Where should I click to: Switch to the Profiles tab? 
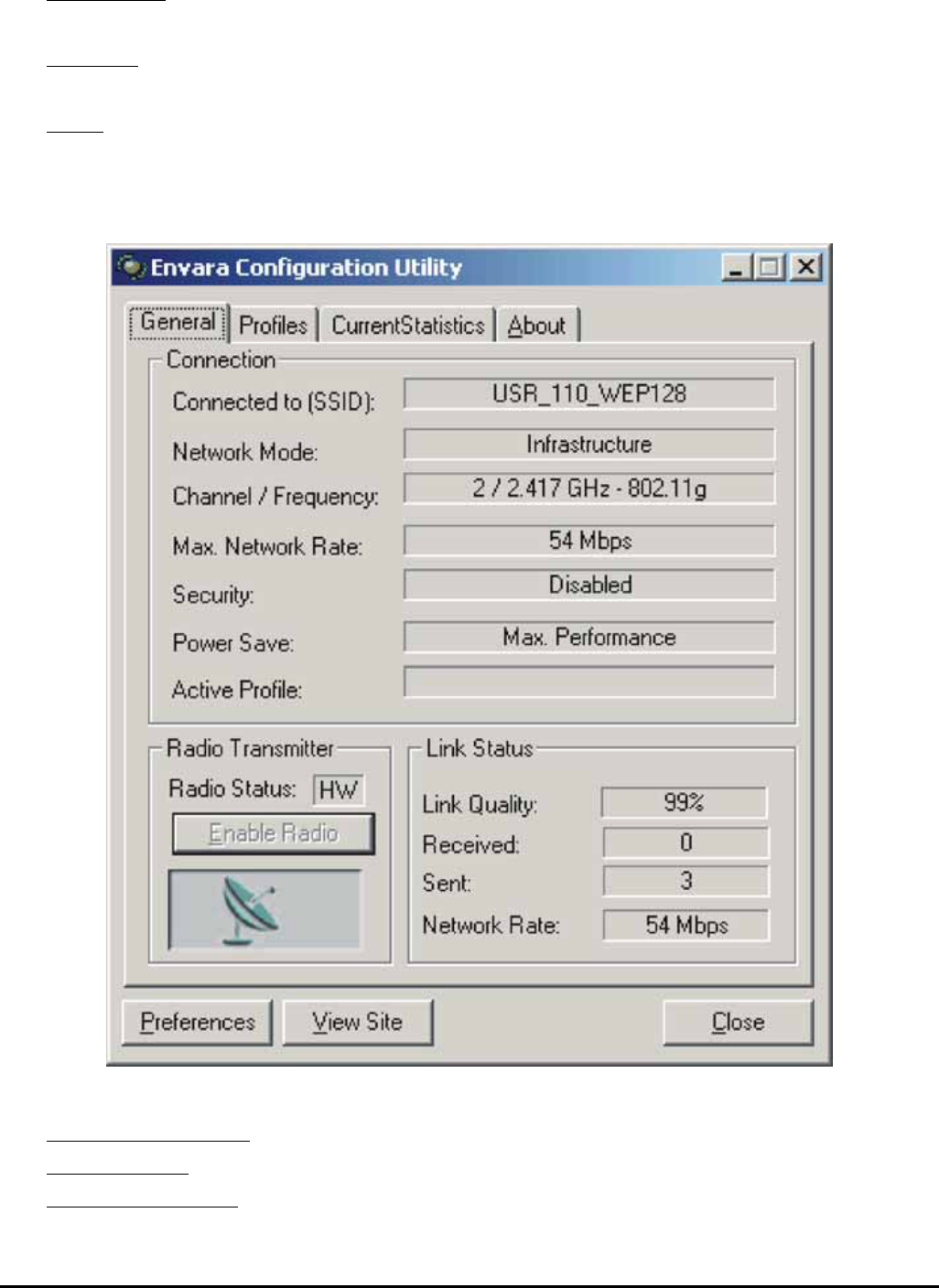tap(273, 326)
